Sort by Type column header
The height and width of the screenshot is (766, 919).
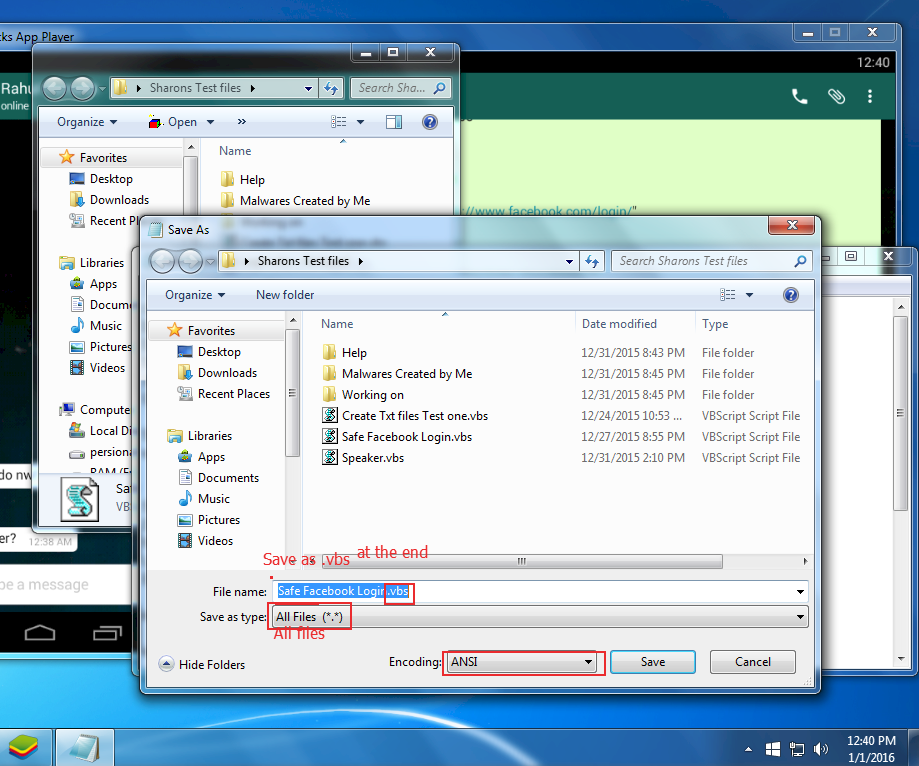[x=715, y=324]
